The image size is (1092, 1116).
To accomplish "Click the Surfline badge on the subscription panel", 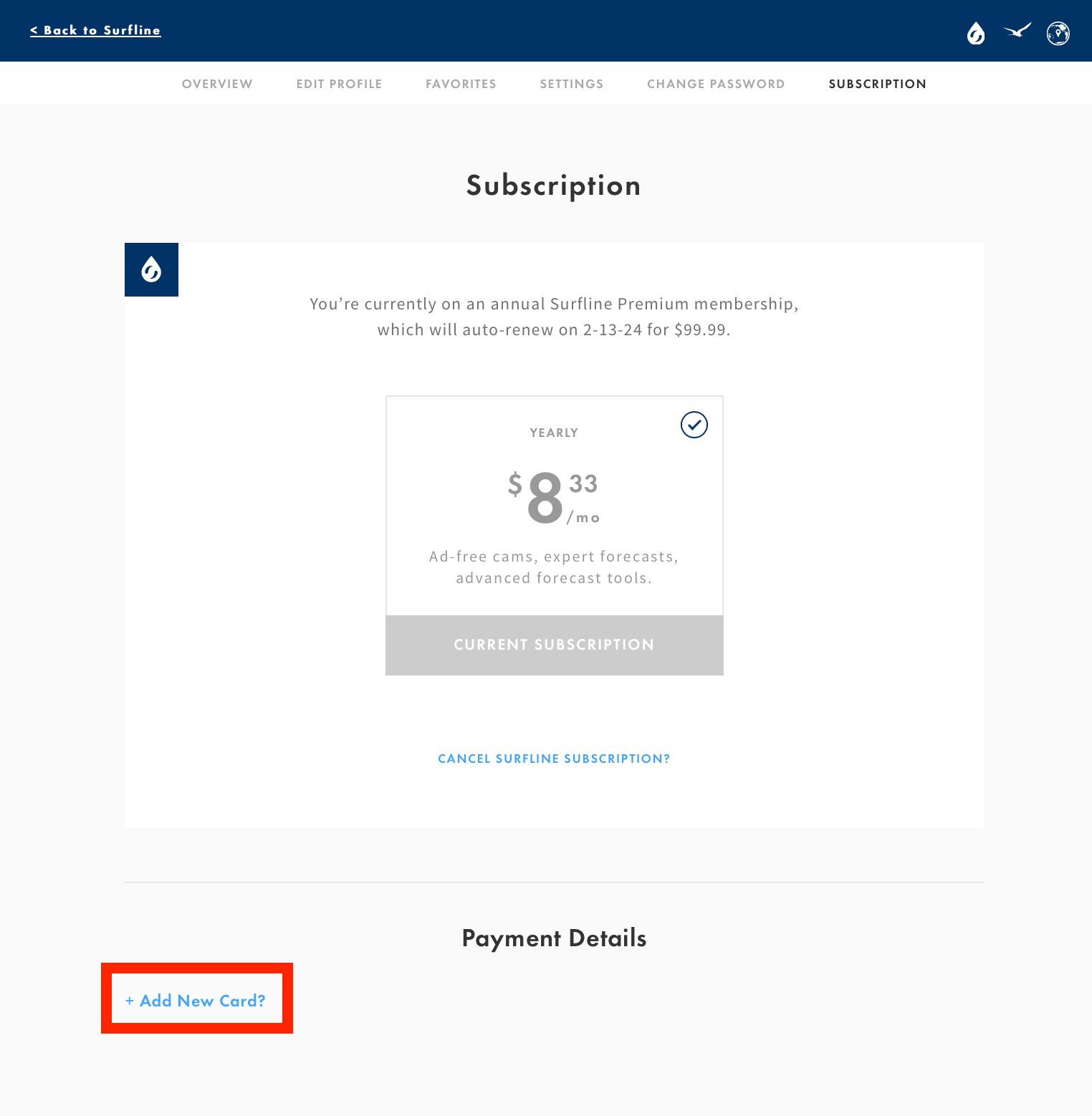I will [151, 269].
